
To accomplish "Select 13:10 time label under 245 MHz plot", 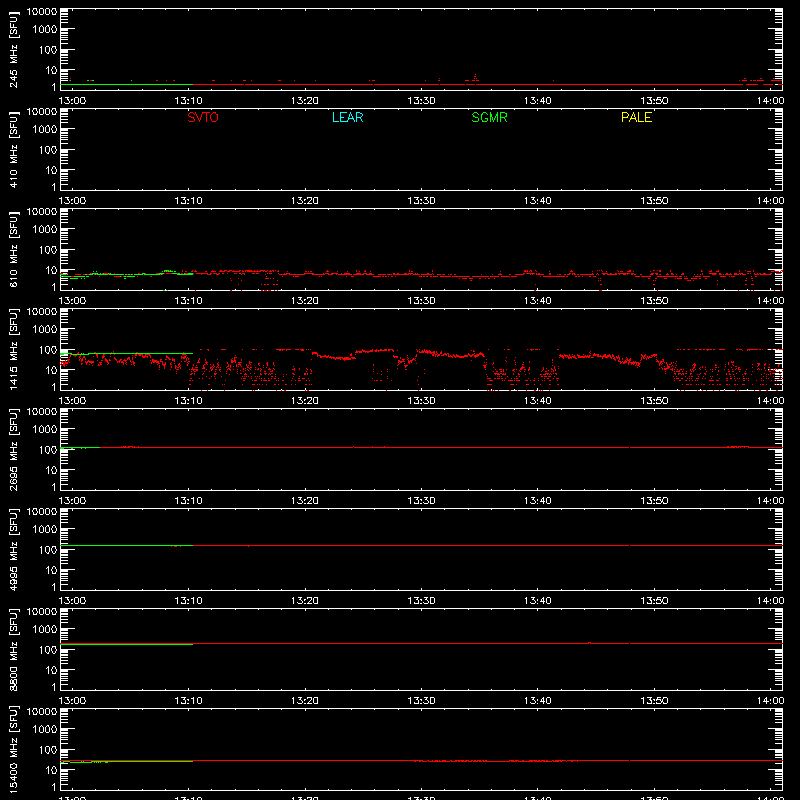I will click(x=188, y=101).
